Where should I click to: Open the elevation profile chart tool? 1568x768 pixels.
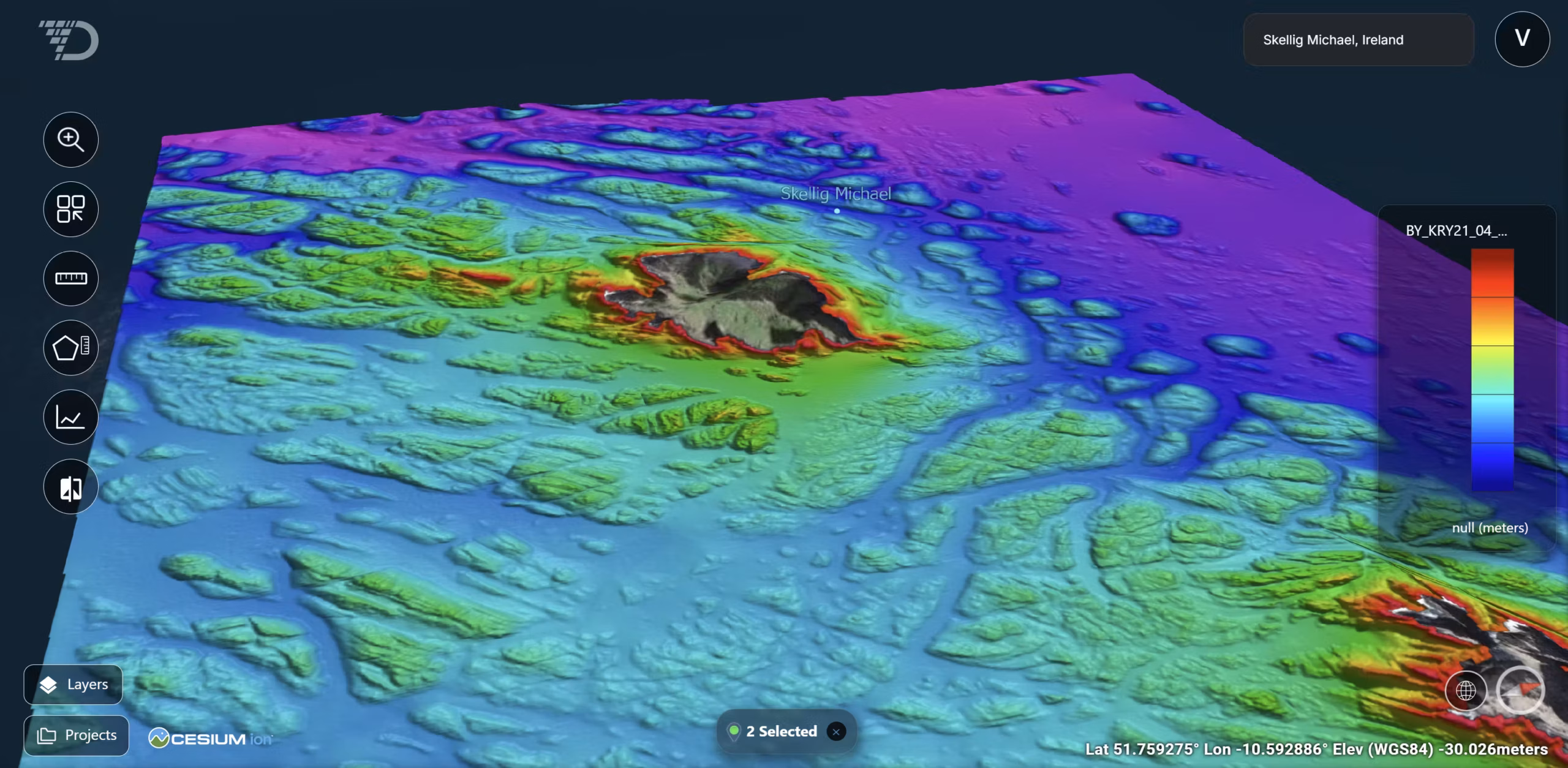[70, 417]
